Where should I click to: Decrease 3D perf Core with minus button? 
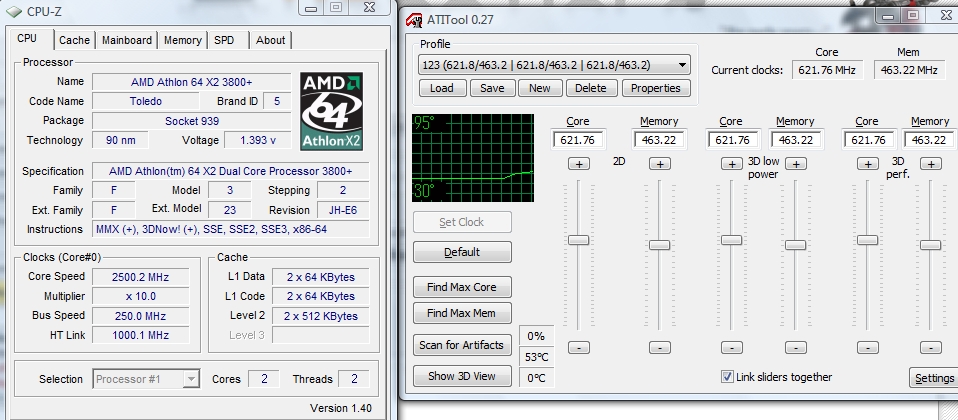point(868,348)
